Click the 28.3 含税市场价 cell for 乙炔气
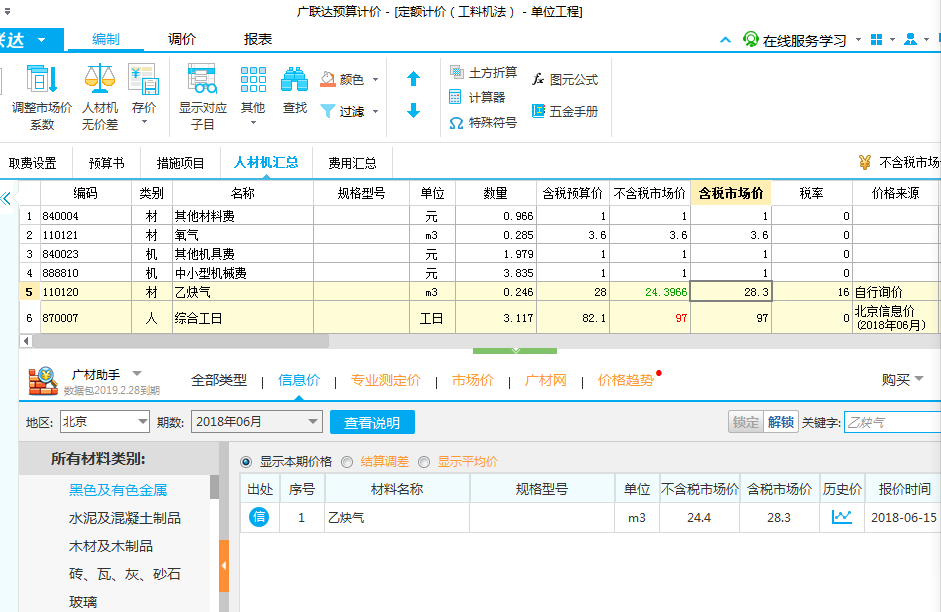Screen dimensions: 941x612 (x=731, y=292)
